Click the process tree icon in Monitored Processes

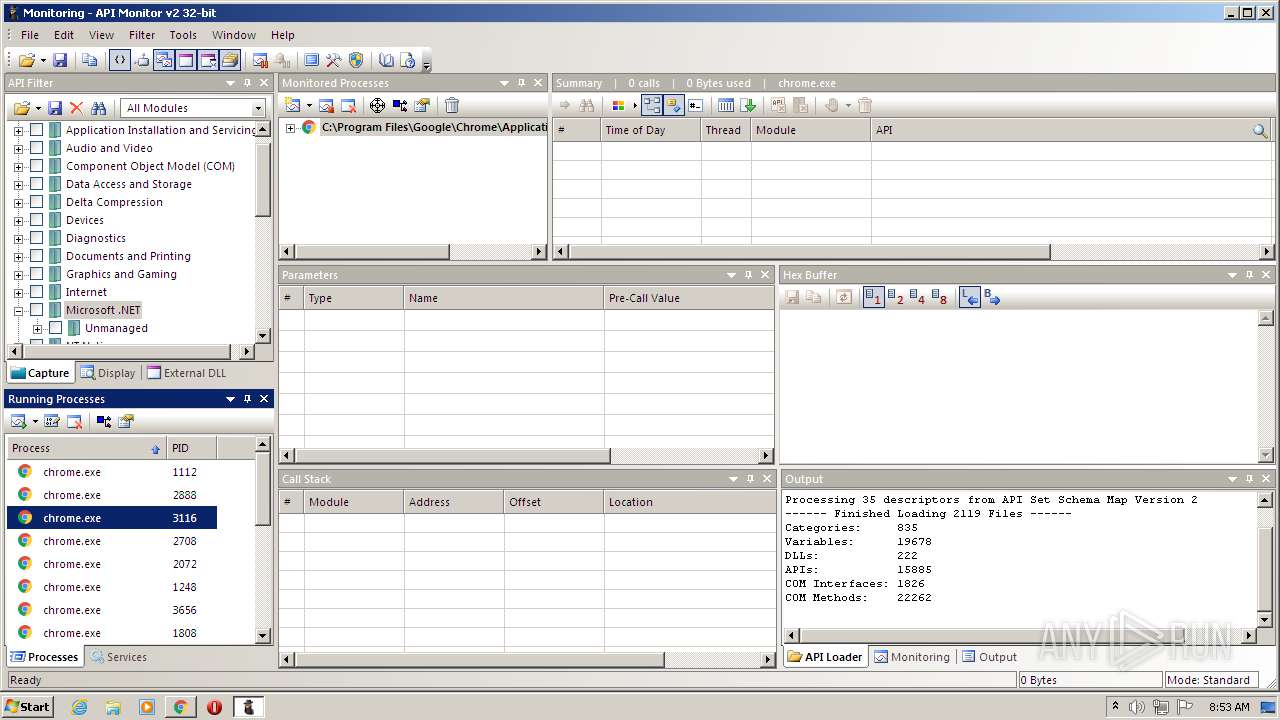(x=400, y=105)
